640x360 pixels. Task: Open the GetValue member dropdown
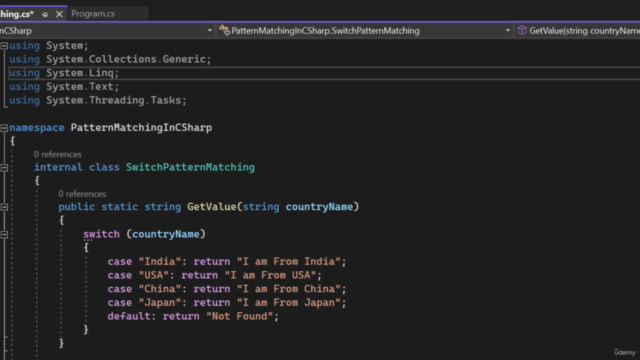point(578,31)
